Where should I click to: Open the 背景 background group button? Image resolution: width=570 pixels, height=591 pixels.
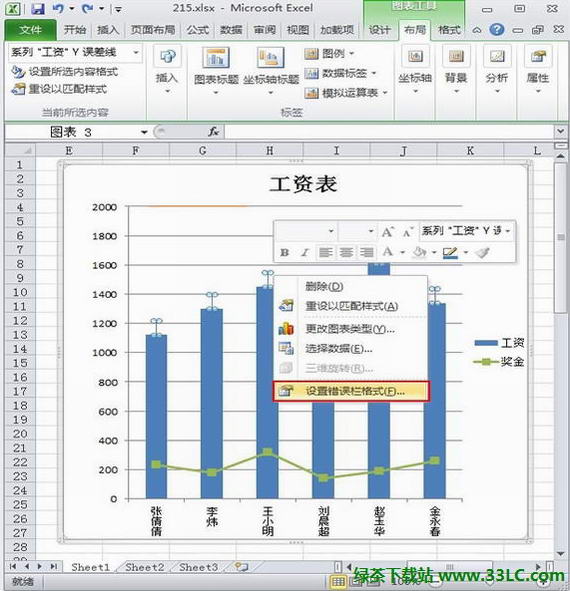click(x=456, y=69)
